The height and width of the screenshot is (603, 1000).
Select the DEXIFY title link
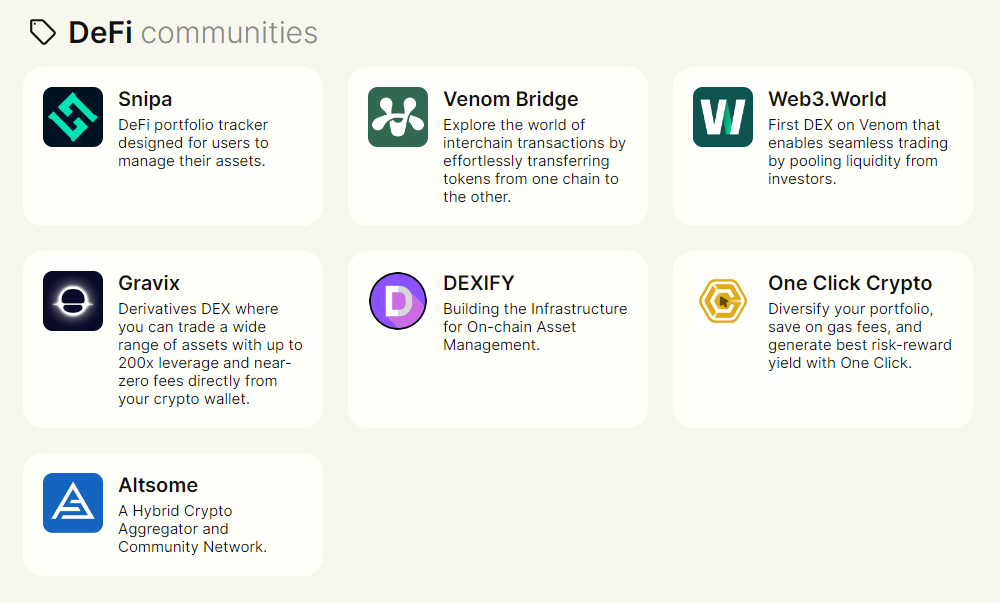point(478,283)
